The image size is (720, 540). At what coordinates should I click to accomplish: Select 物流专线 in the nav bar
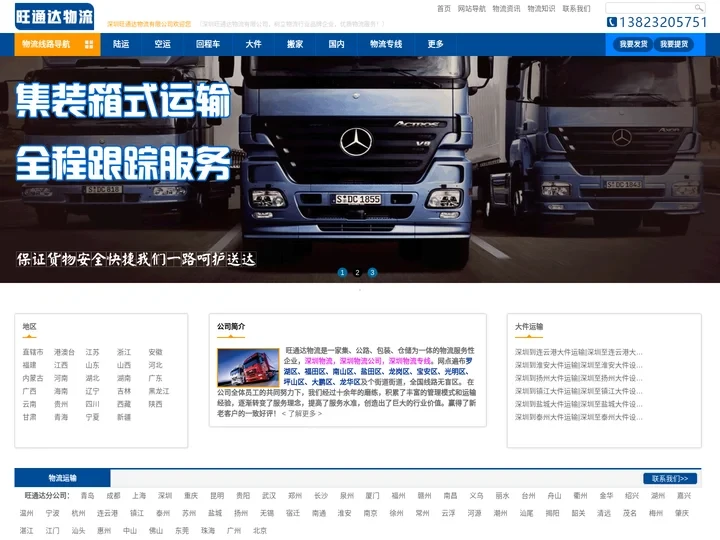(x=386, y=44)
